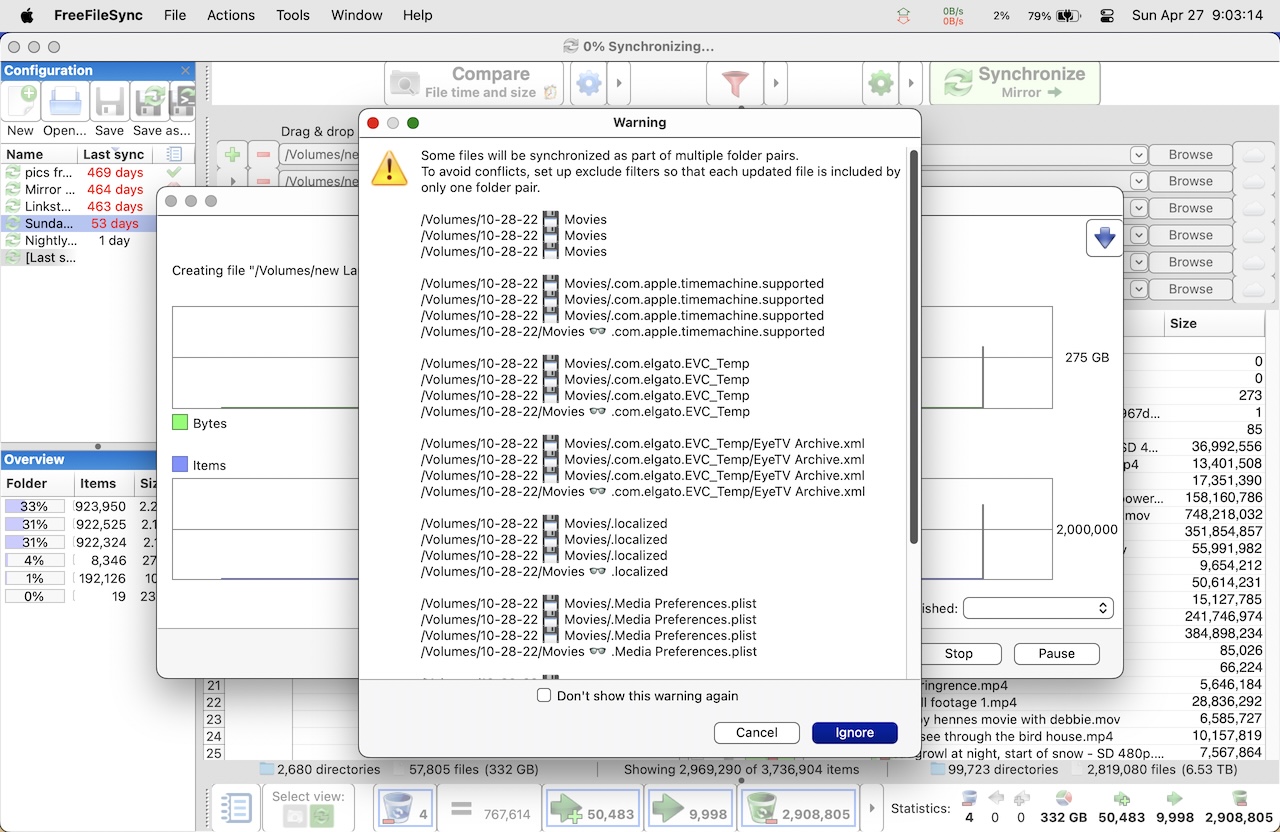The height and width of the screenshot is (832, 1280).
Task: Expand the arrow beside the sync settings gear
Action: 911,84
